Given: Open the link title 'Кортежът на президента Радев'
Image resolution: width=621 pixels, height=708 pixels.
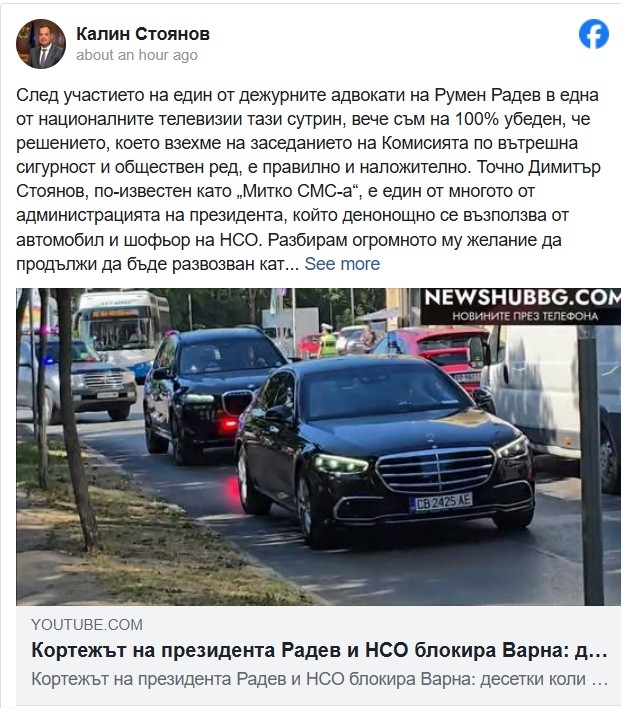Looking at the screenshot, I should click(x=319, y=651).
